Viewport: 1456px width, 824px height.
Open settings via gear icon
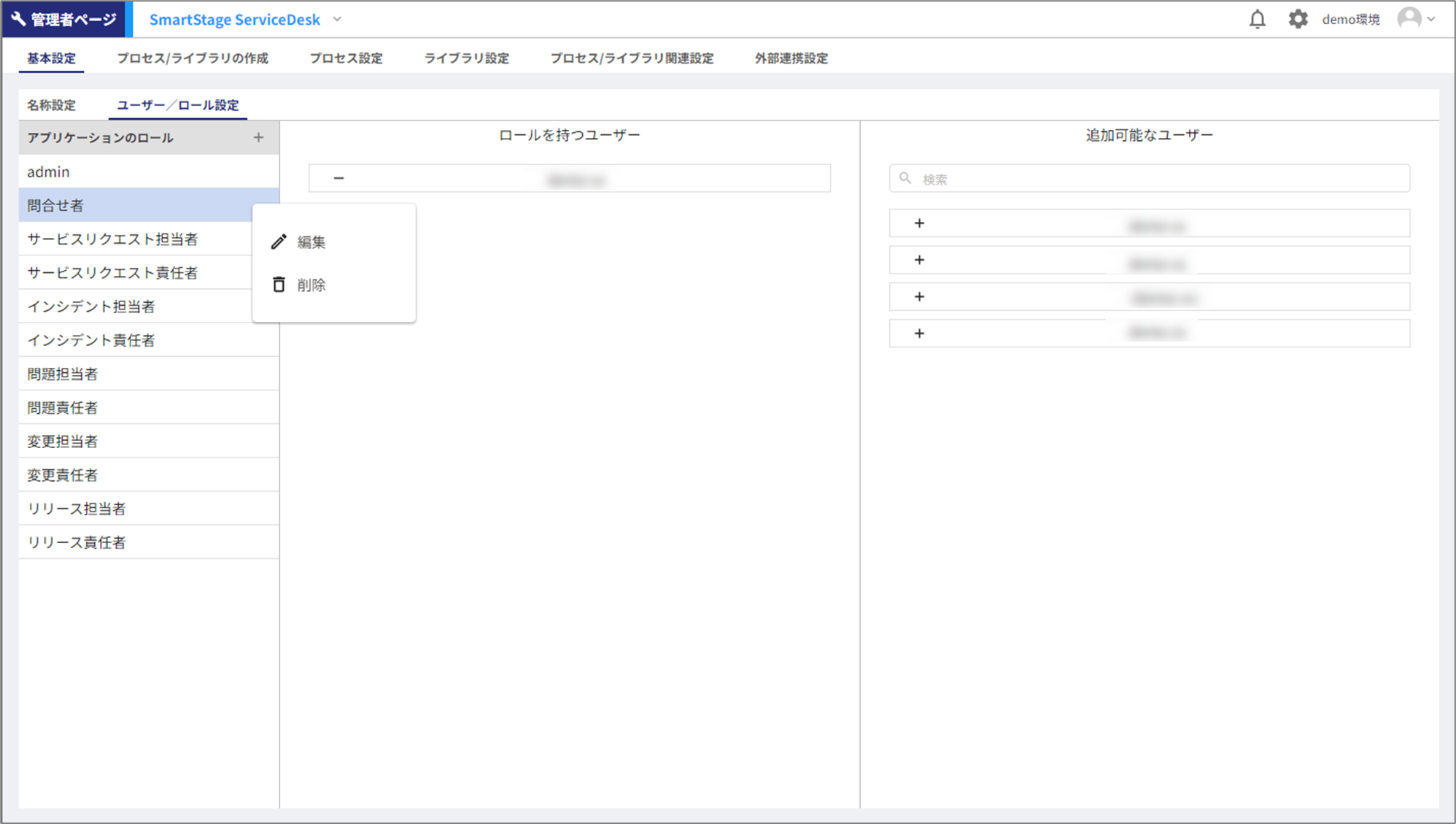coord(1298,19)
